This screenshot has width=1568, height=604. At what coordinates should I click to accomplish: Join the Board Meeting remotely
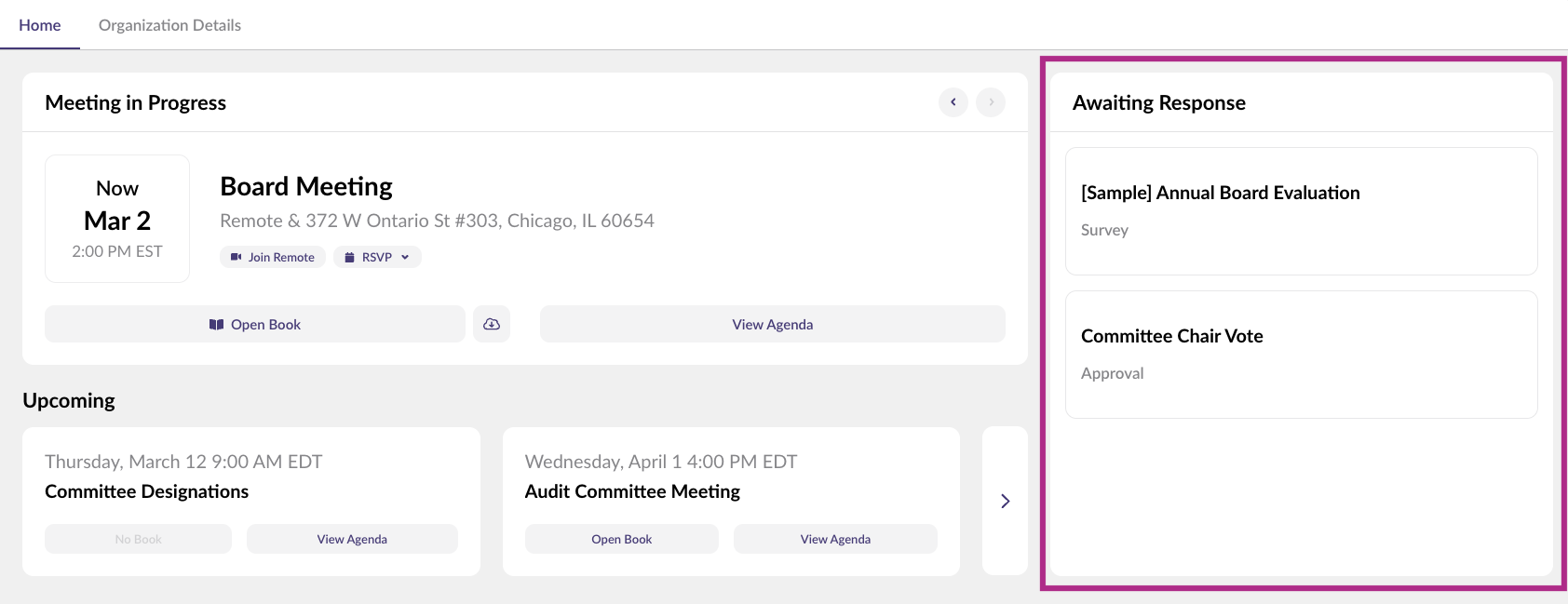click(x=273, y=257)
